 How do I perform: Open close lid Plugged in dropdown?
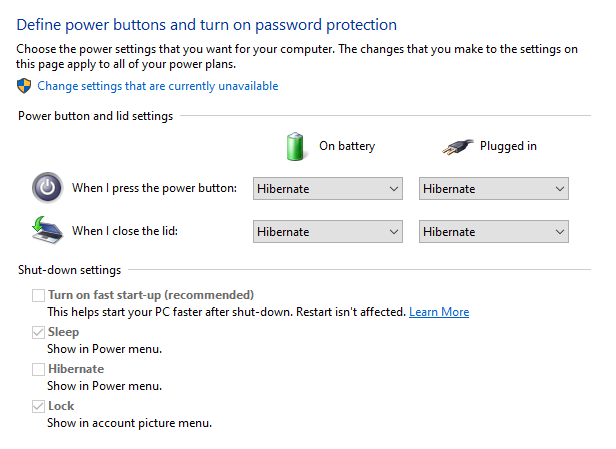pos(494,231)
